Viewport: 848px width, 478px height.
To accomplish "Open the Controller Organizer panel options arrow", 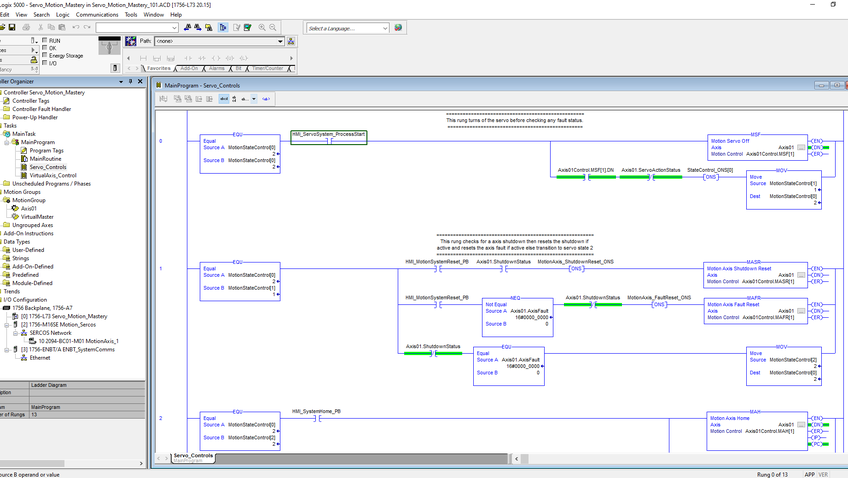I will point(121,82).
